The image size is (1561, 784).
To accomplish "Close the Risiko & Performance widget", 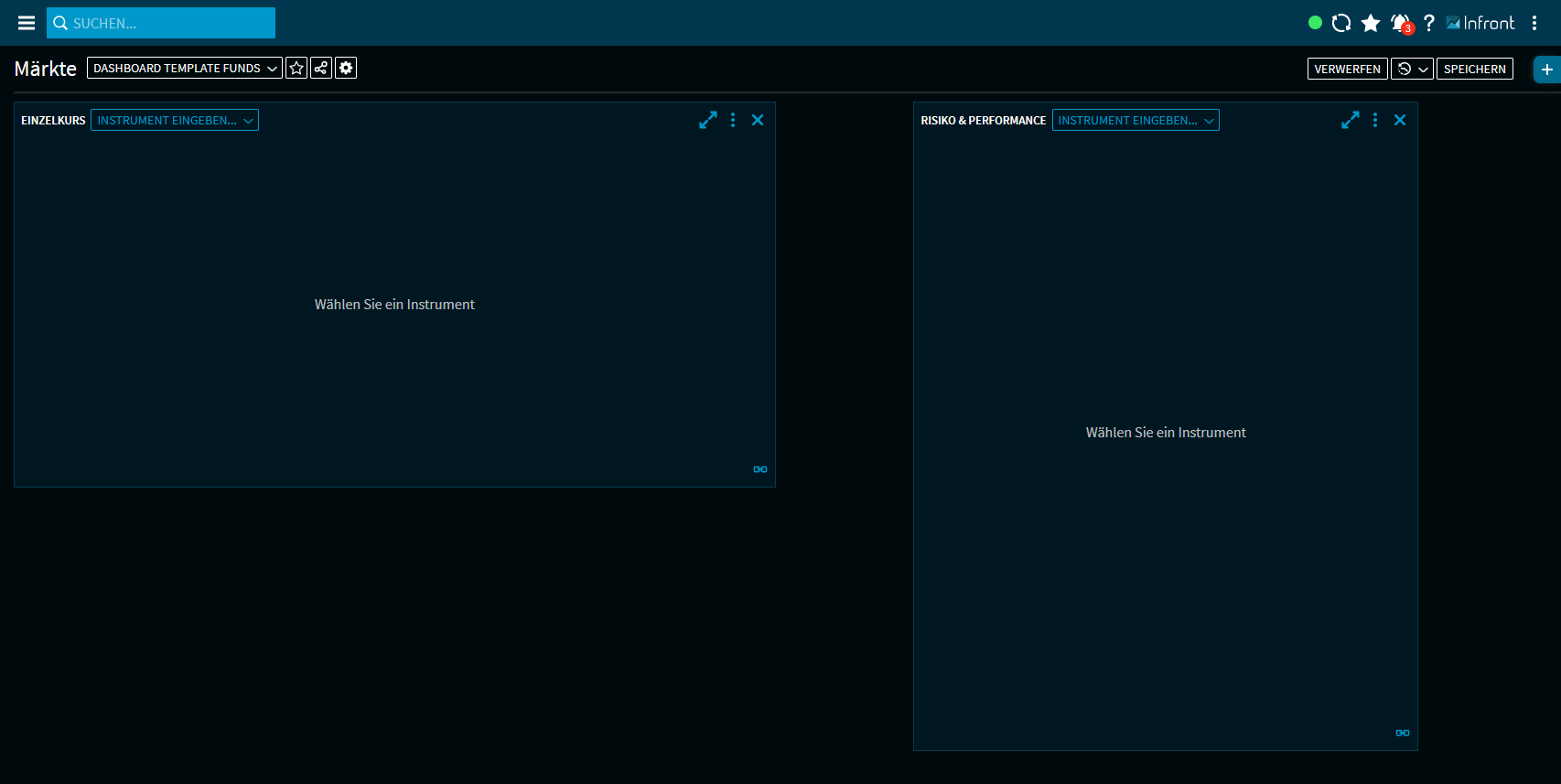I will [x=1400, y=120].
